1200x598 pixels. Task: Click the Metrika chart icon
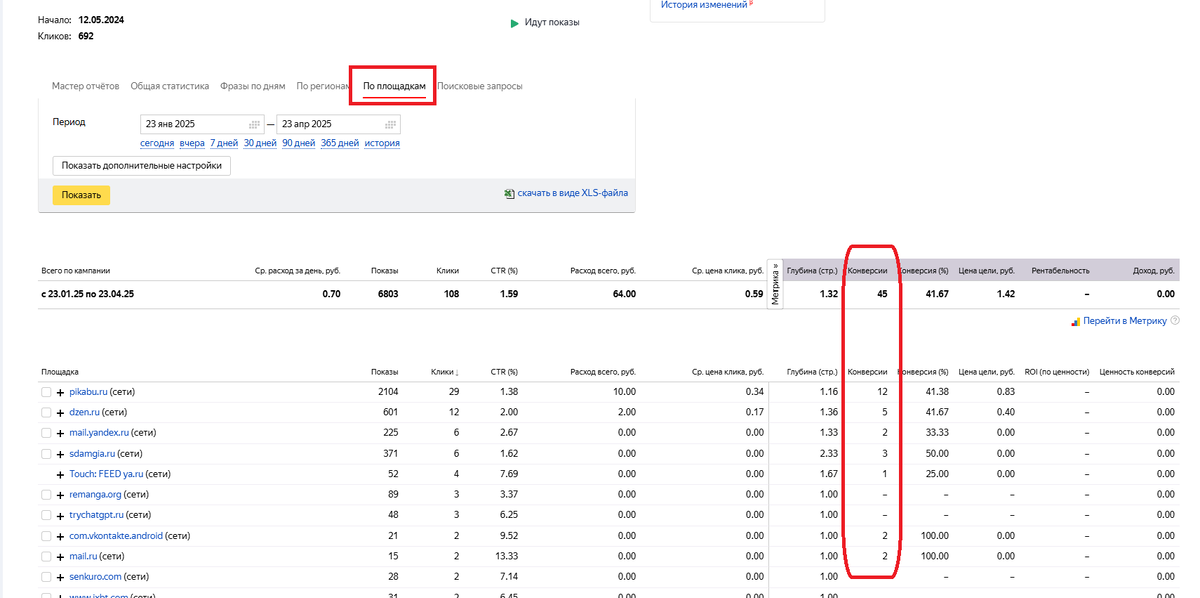(1075, 321)
